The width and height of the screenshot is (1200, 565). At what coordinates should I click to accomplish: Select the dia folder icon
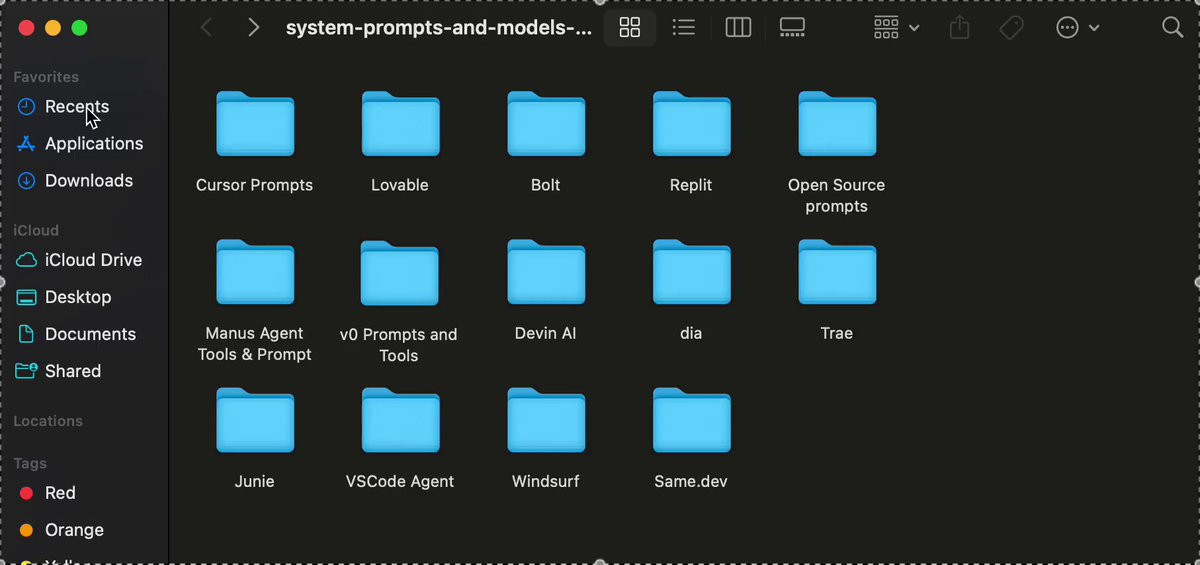(x=691, y=272)
